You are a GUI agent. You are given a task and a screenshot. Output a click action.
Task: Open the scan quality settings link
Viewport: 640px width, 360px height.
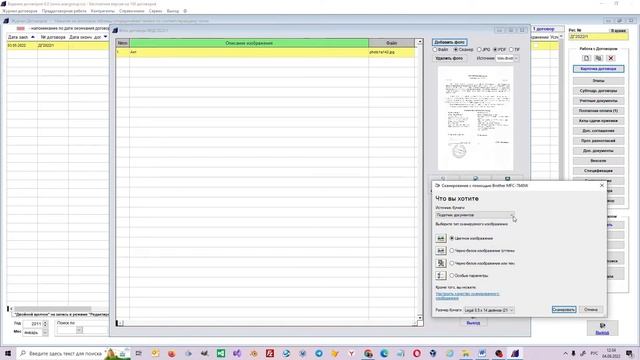pyautogui.click(x=467, y=296)
